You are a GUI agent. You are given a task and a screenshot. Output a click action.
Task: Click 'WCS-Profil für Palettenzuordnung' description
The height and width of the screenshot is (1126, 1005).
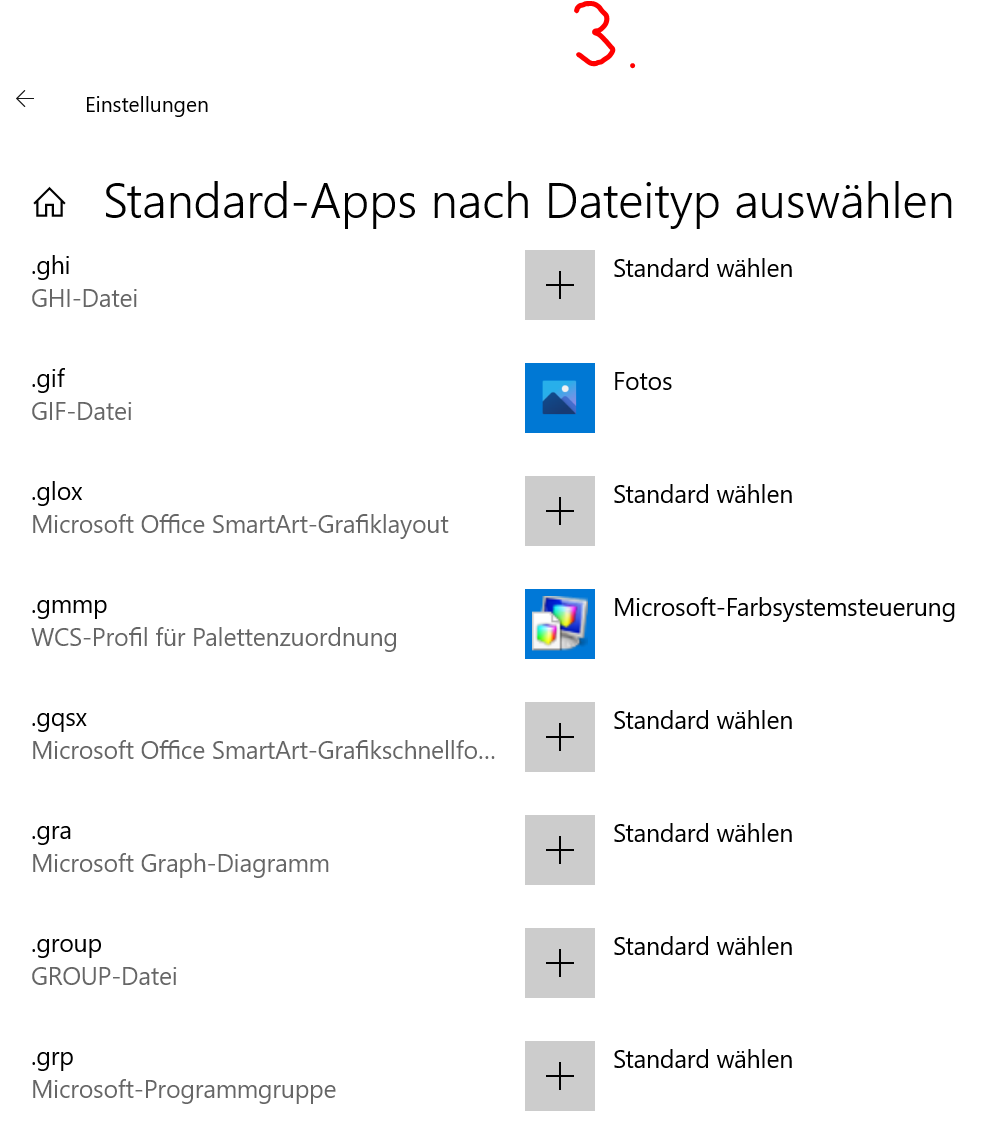[x=214, y=638]
